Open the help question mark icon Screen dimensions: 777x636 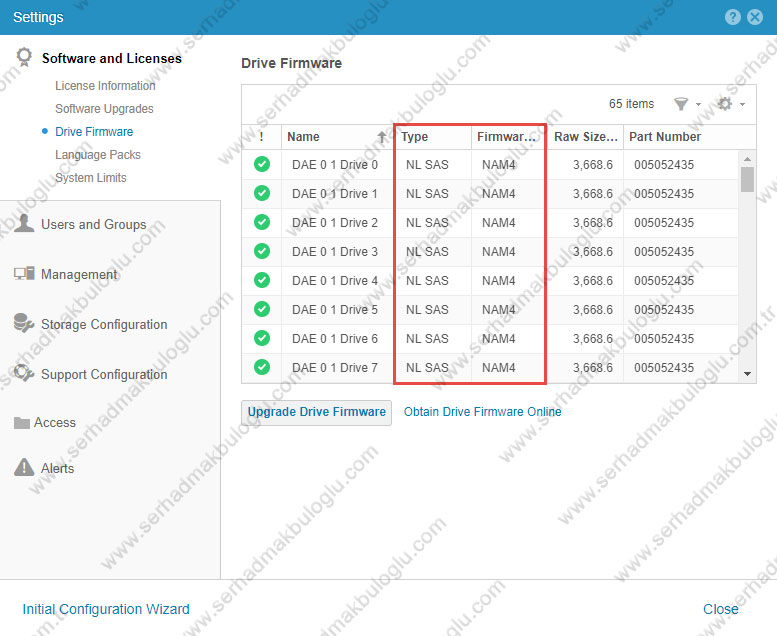coord(733,17)
